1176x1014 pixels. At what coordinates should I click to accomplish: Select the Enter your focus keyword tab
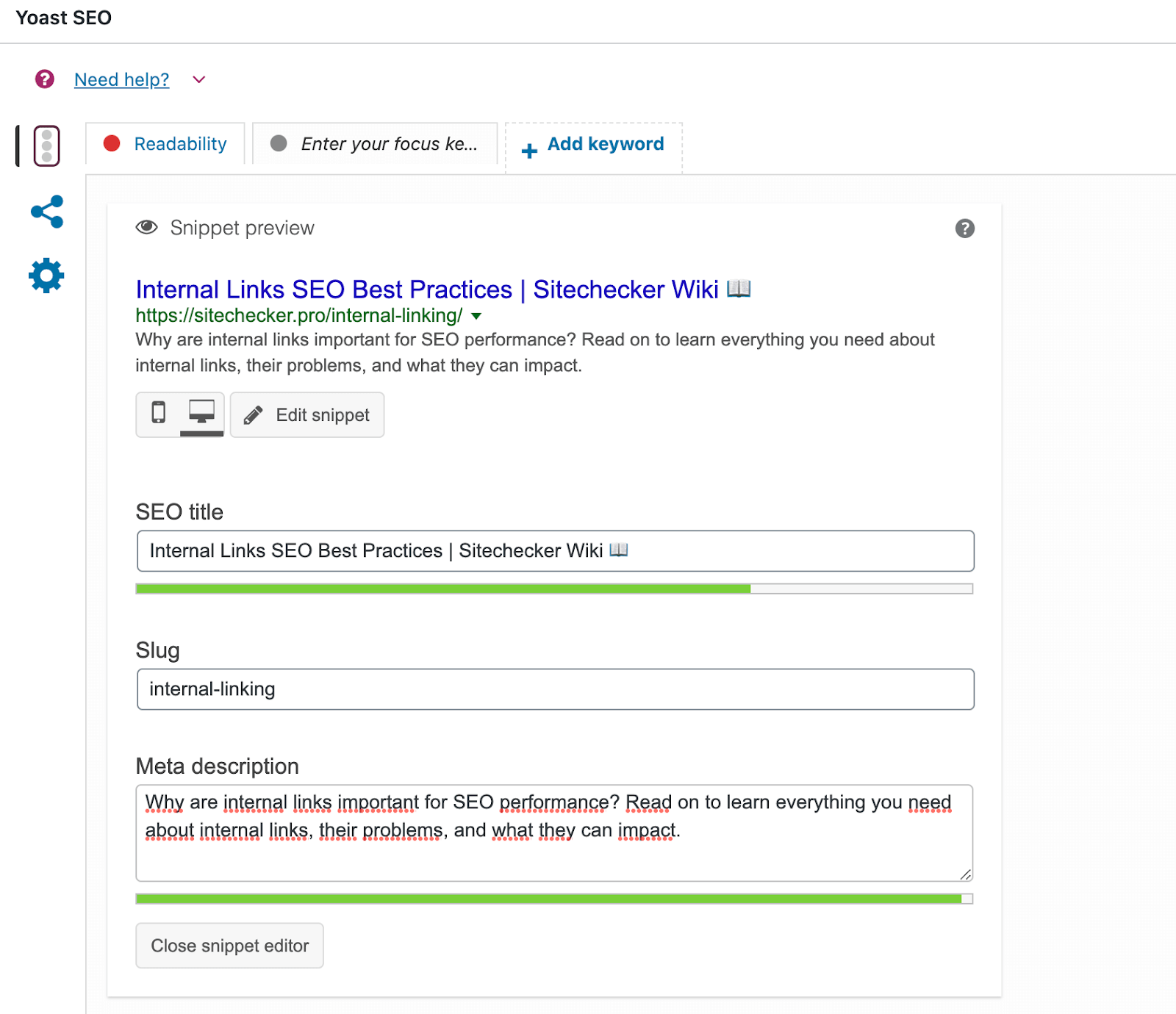[x=375, y=143]
